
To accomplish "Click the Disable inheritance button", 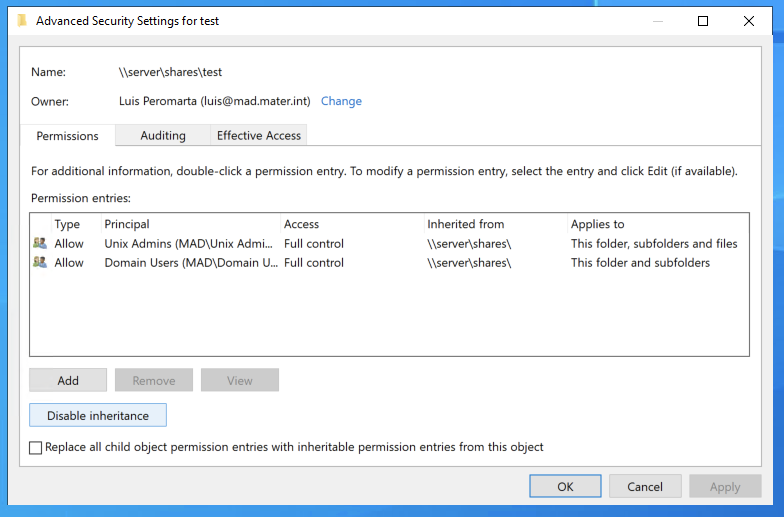I will click(98, 416).
